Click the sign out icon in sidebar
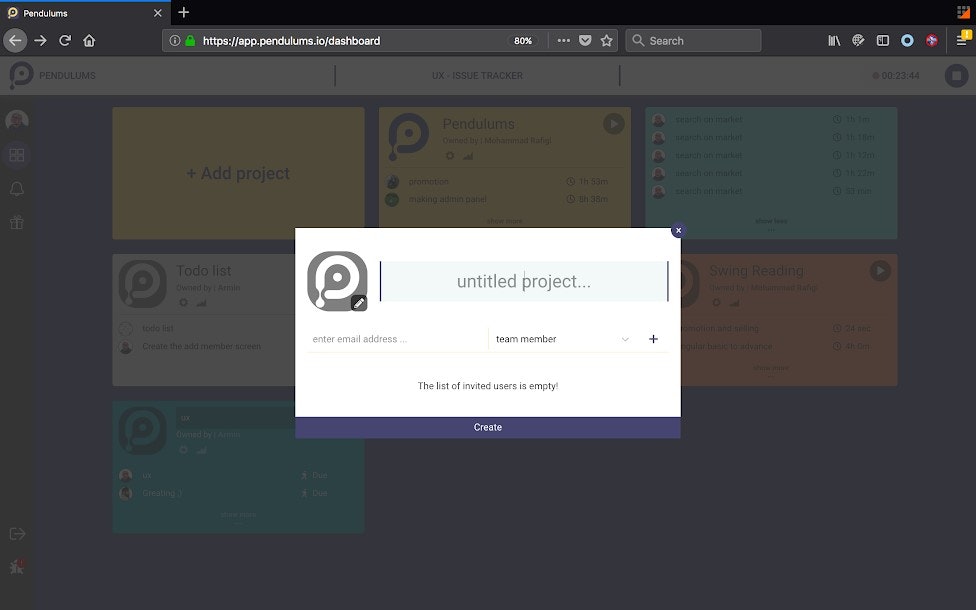This screenshot has height=610, width=976. pyautogui.click(x=17, y=533)
